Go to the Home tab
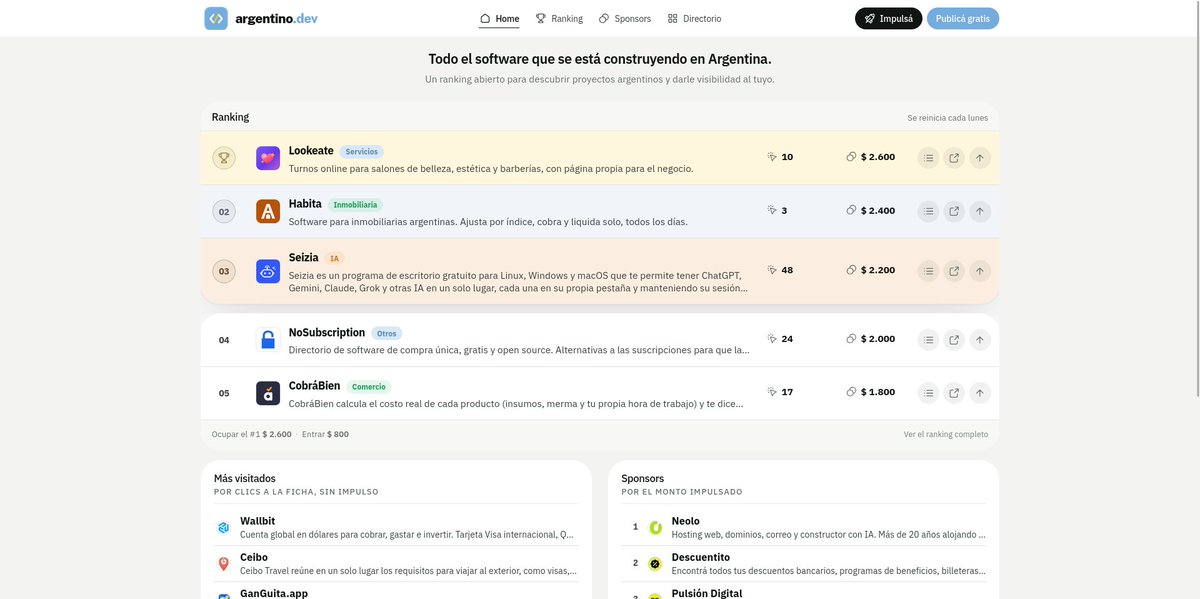1200x599 pixels. tap(500, 18)
